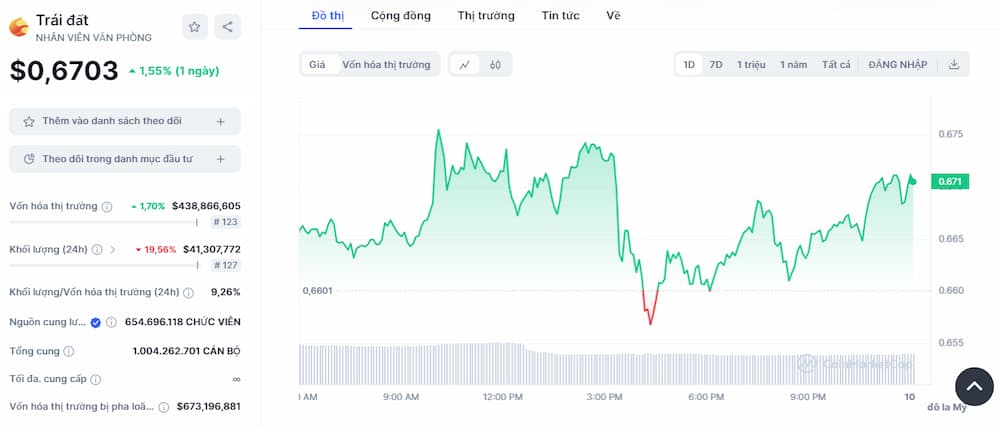The image size is (1000, 427).
Task: Click the info icon beside Vốn hóa thị trường
Action: coord(107,206)
